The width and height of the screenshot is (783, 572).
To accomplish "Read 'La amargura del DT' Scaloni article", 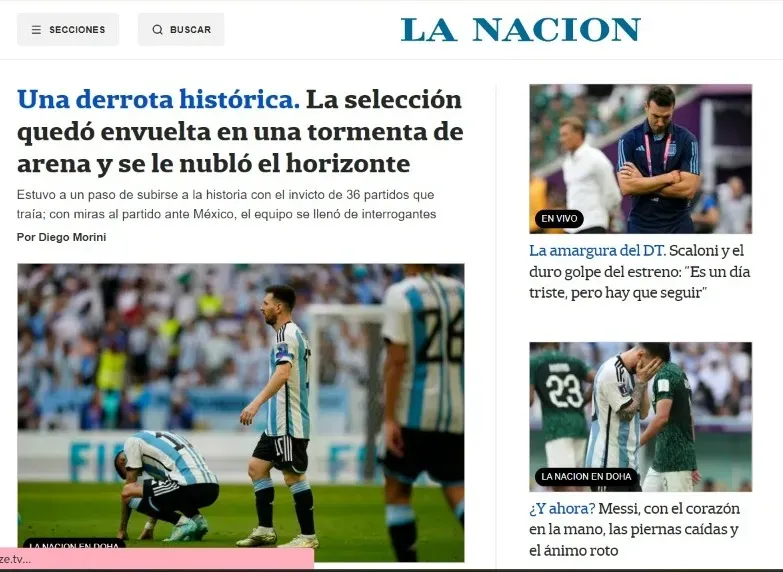I will pyautogui.click(x=640, y=271).
